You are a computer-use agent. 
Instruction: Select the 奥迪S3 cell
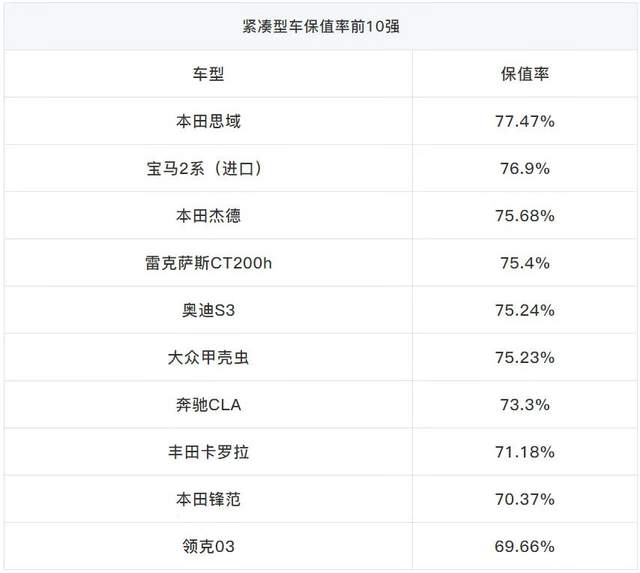click(x=208, y=310)
